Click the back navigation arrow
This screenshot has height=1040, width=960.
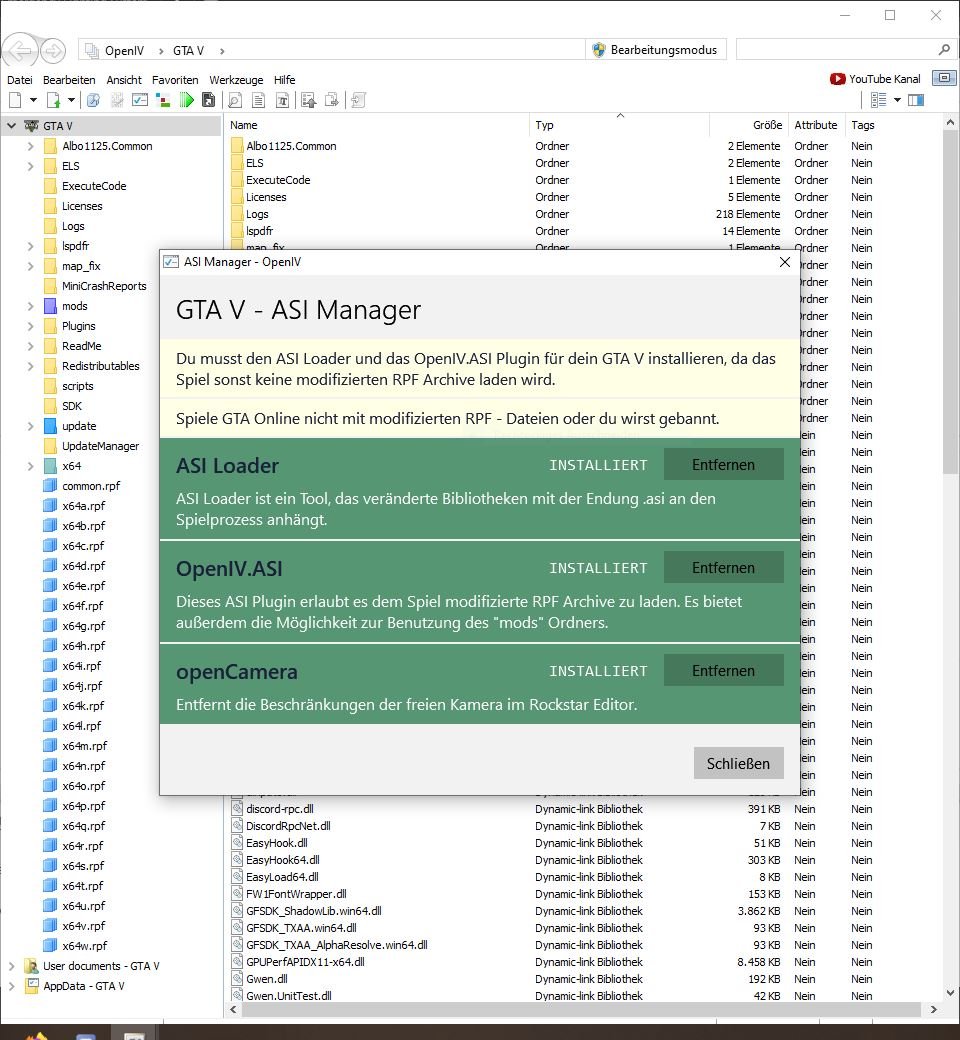coord(20,50)
